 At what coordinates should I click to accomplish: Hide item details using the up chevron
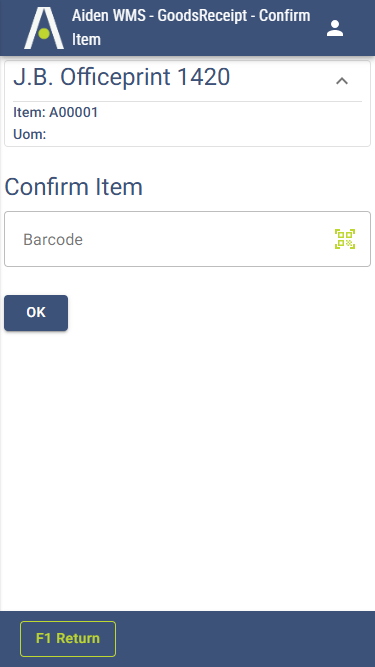pyautogui.click(x=342, y=81)
